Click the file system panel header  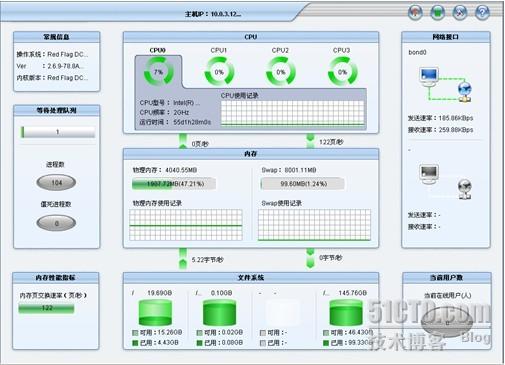click(251, 277)
